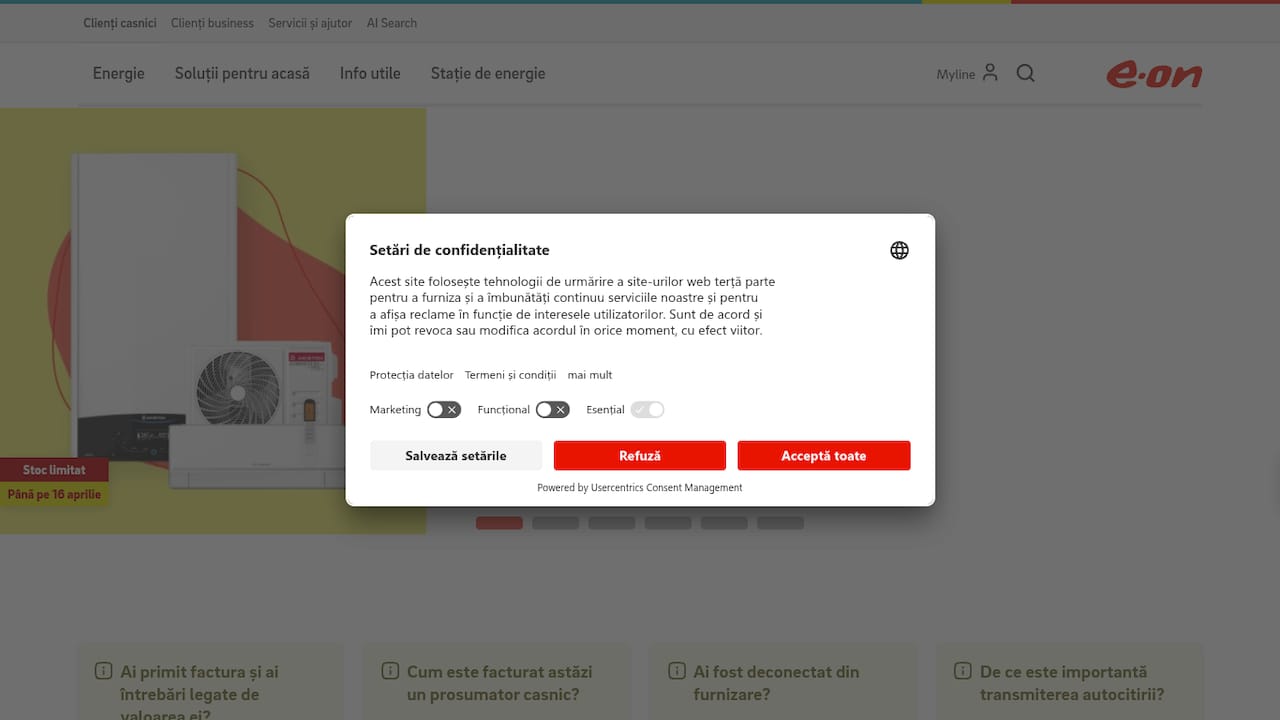Open the search magnifier icon
1280x720 pixels.
click(1025, 73)
